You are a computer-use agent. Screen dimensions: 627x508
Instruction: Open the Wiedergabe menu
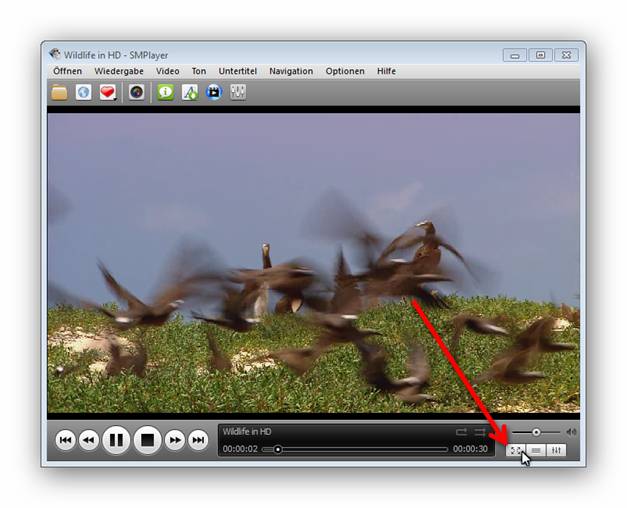point(119,71)
